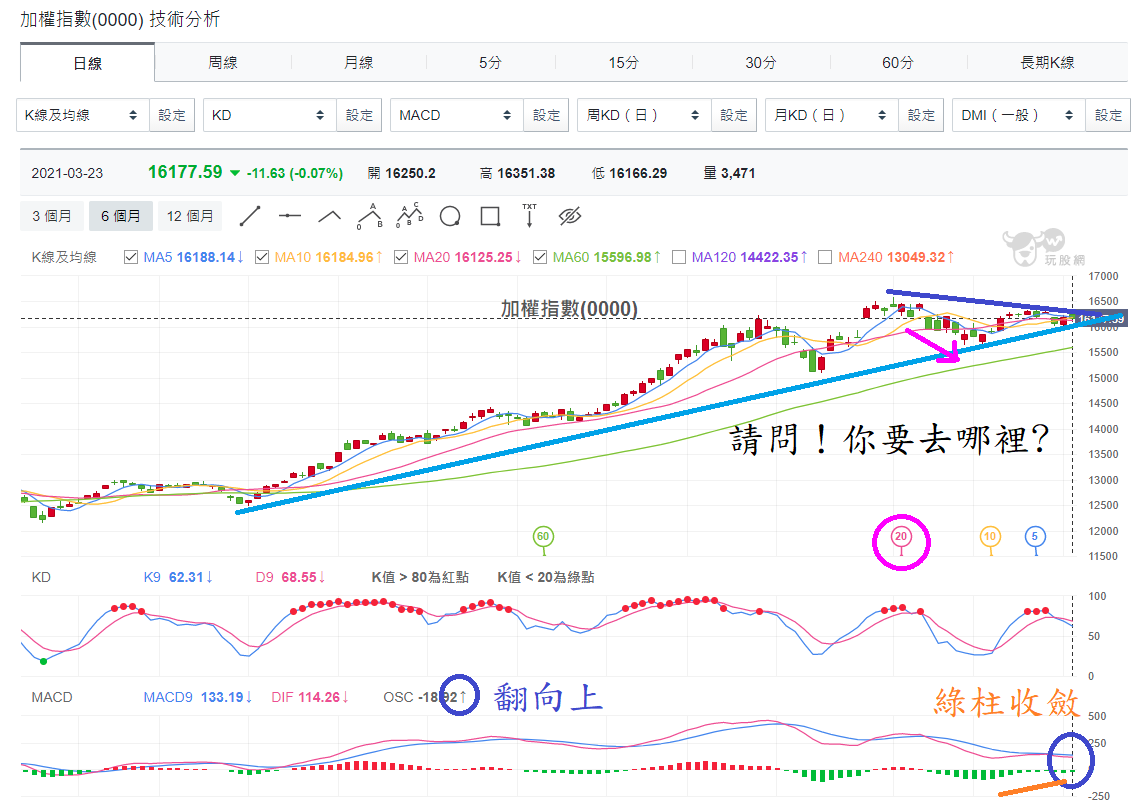
Task: Click the MA60 marker circle below chart
Action: (543, 537)
